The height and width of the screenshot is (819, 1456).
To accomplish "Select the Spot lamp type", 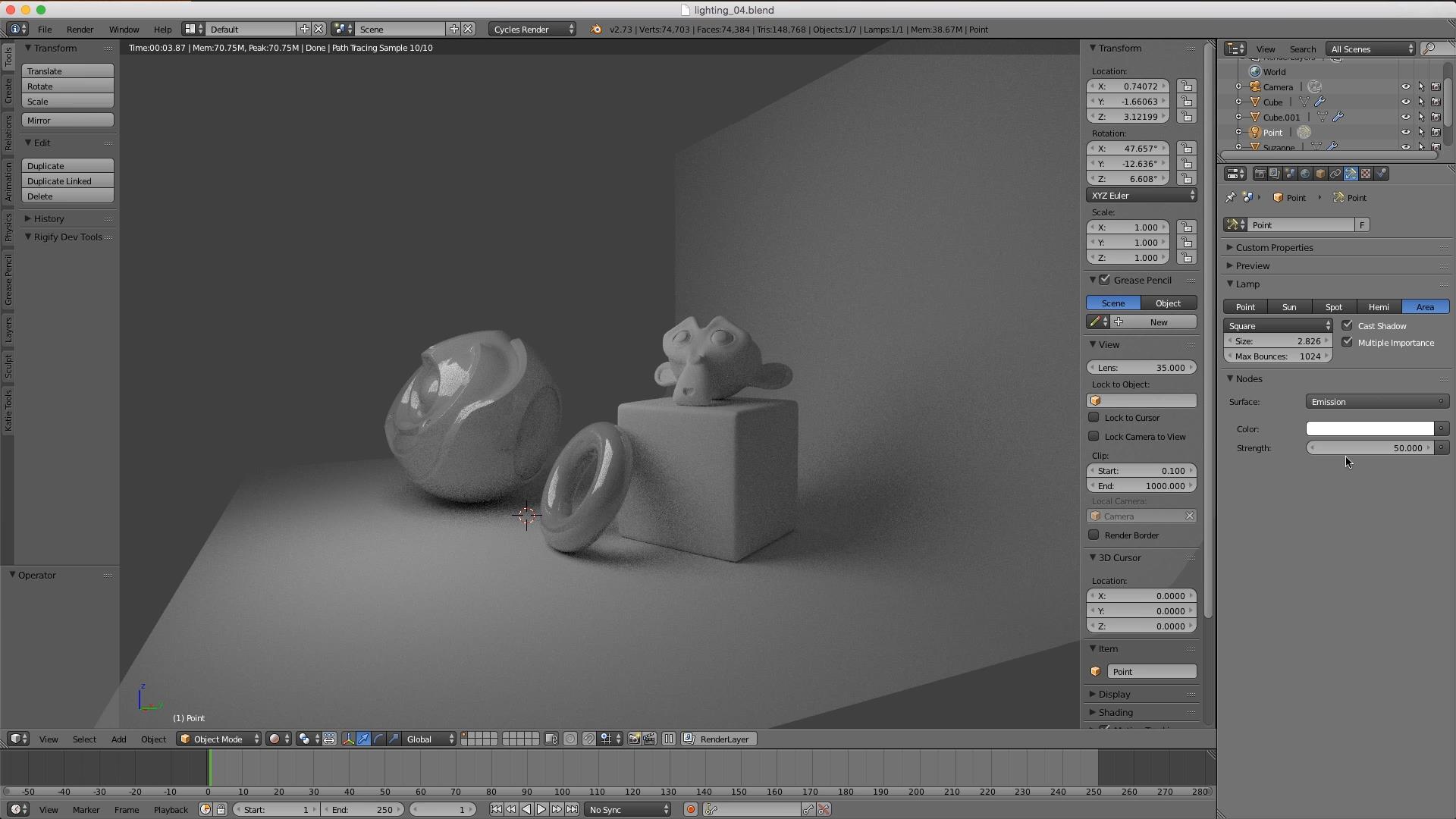I will [1334, 307].
